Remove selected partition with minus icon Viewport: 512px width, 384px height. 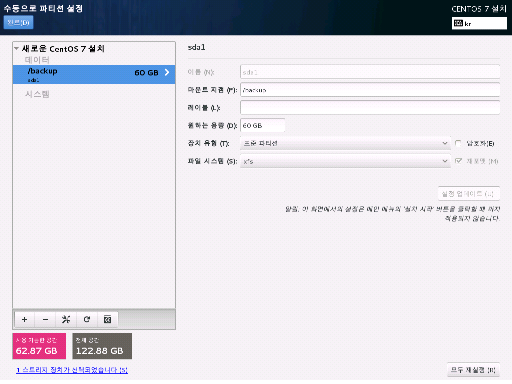pos(45,319)
